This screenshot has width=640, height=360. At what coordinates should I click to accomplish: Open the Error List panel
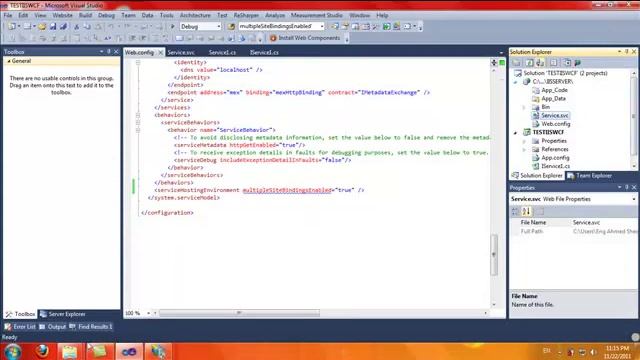(x=20, y=327)
